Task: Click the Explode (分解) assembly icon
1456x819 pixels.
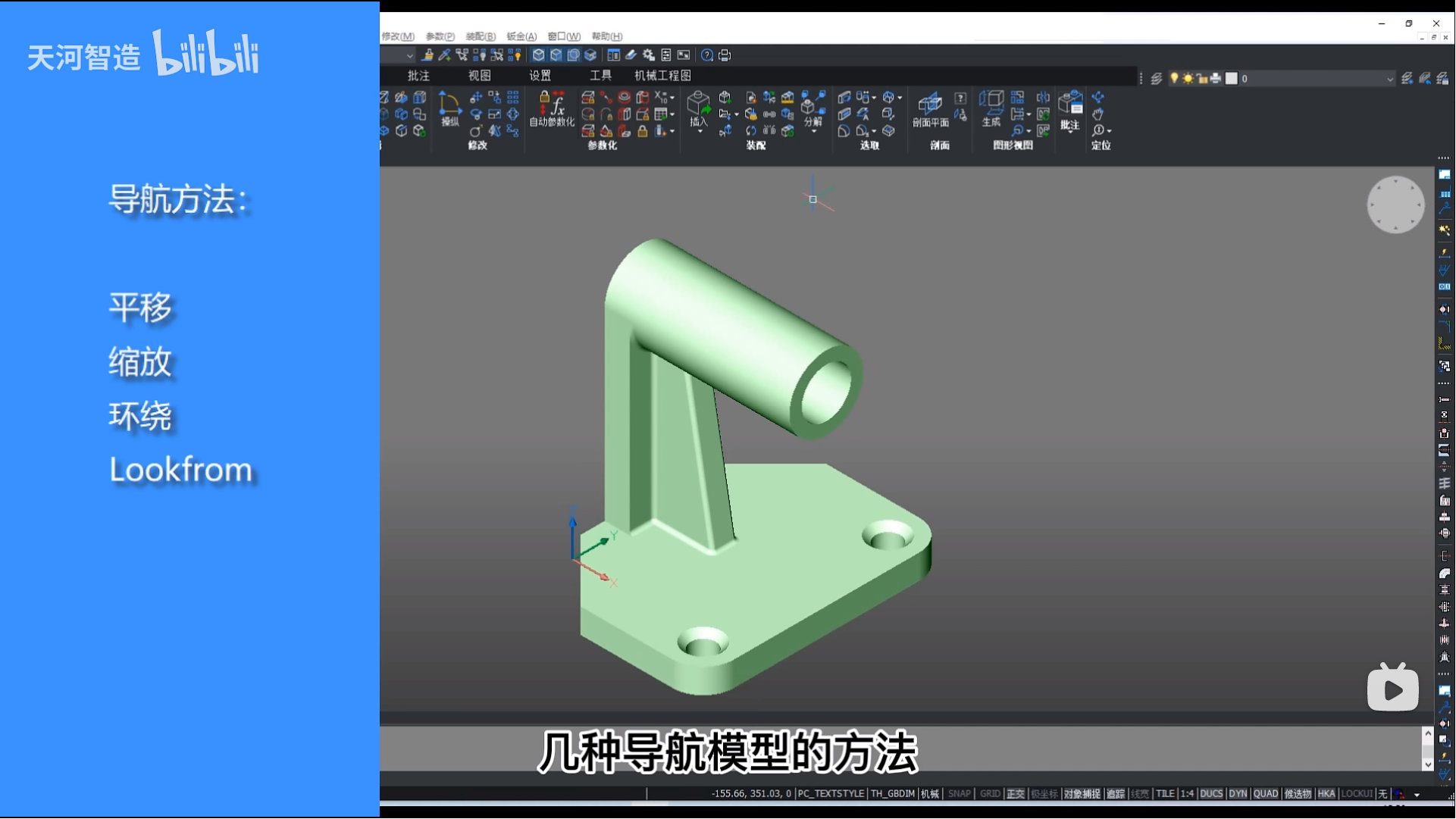Action: click(x=813, y=103)
